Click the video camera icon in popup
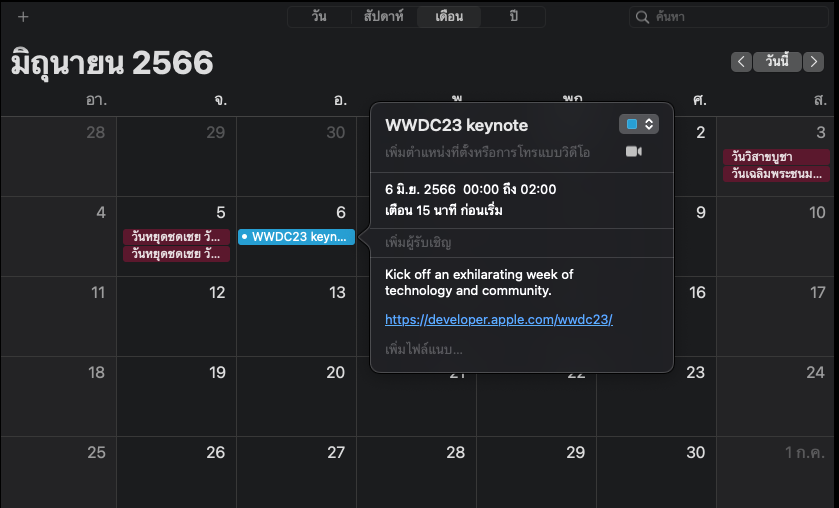The image size is (839, 508). coord(633,151)
